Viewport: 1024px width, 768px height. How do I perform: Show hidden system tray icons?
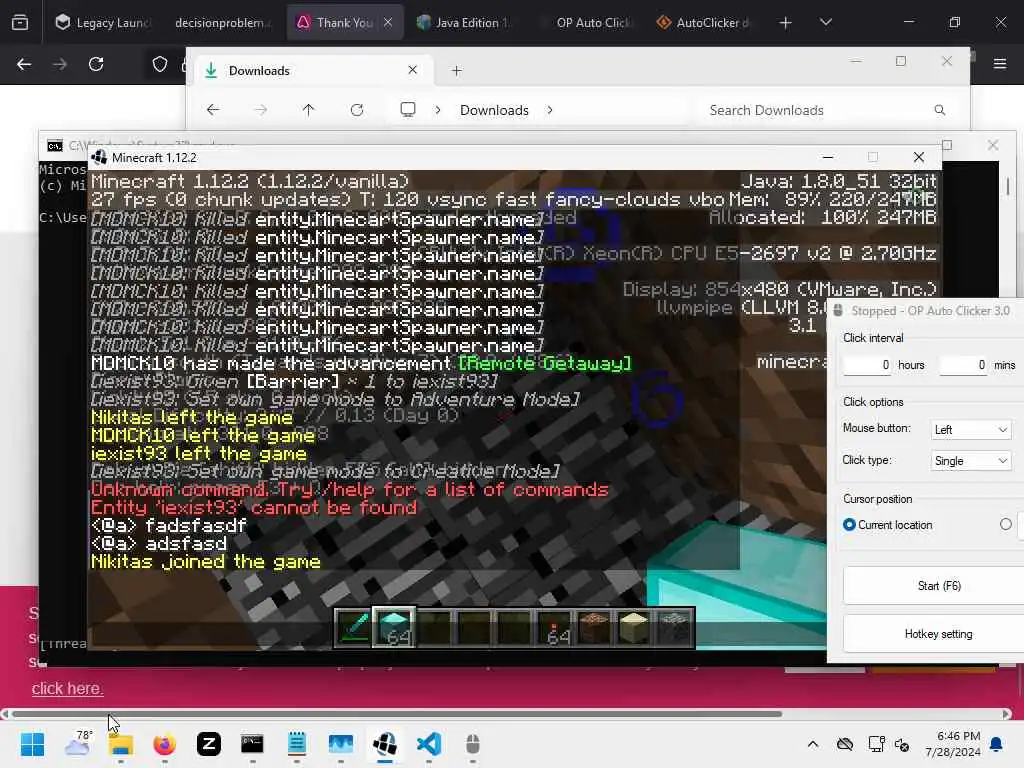pos(812,744)
